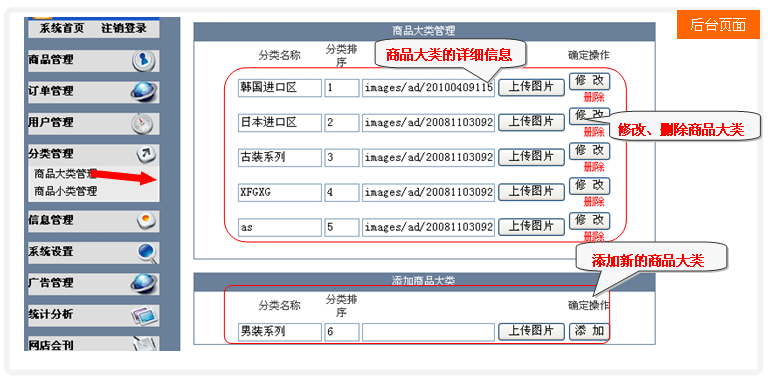This screenshot has height=382, width=774.
Task: Click the 商品大类管理 panel header text
Action: coord(424,31)
